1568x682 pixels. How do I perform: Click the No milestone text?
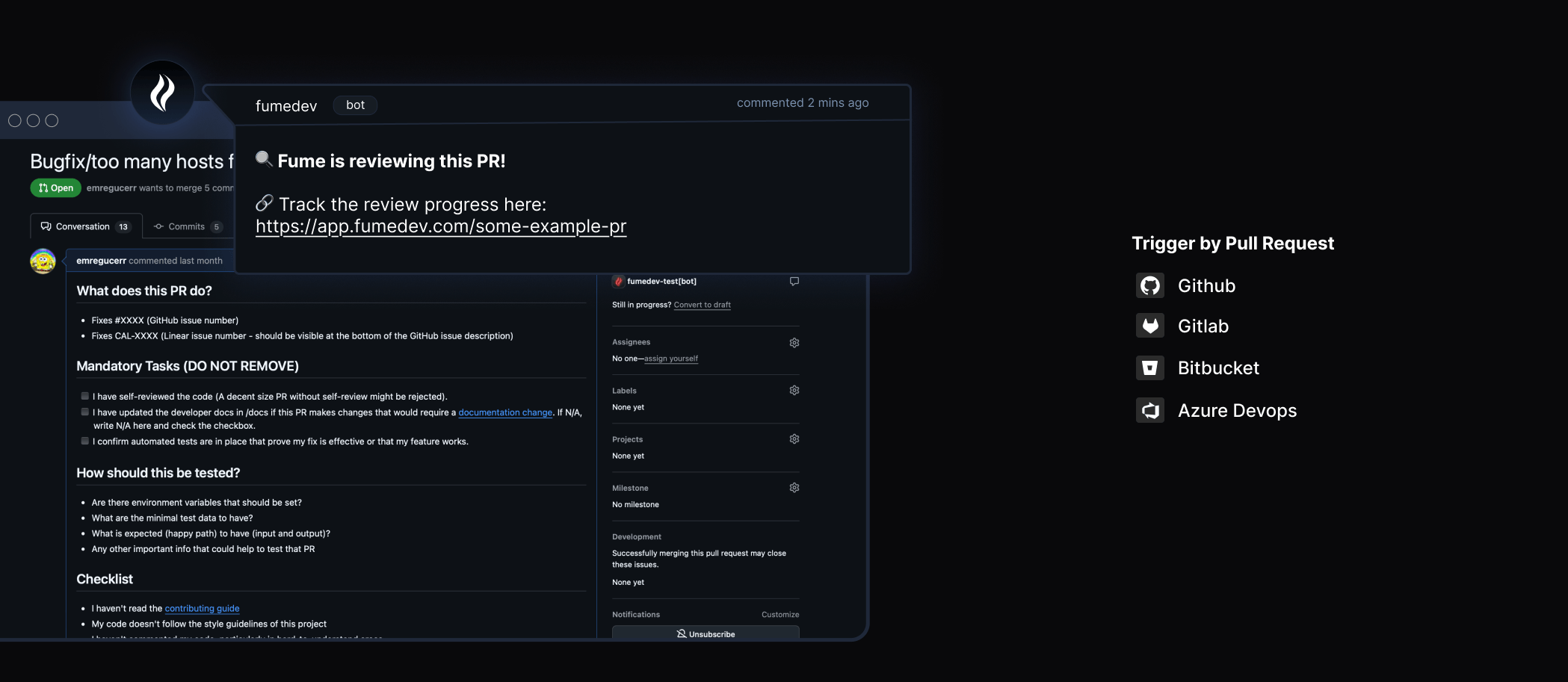(x=635, y=505)
